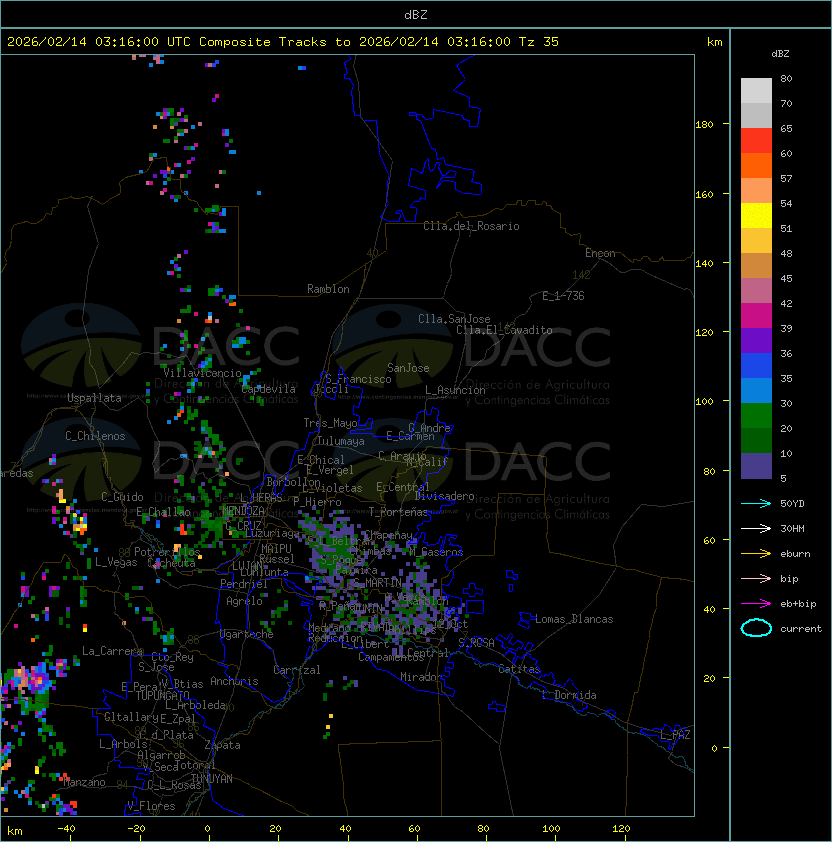Click the 'eburn' legend label

tap(795, 554)
